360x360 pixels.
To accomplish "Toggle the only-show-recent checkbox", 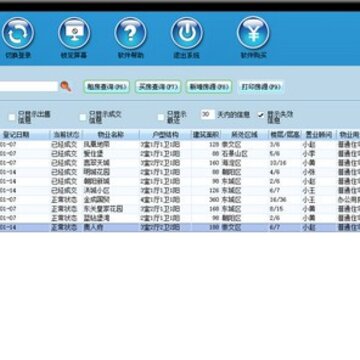I will click(x=161, y=117).
